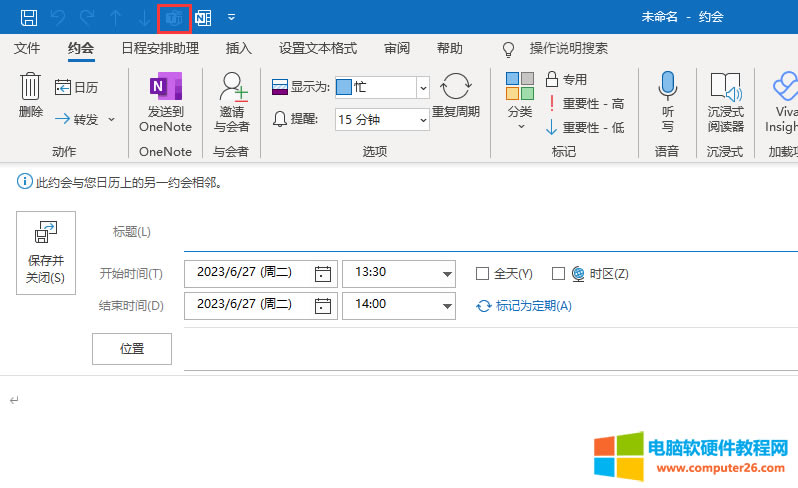Click the 操作说明搜索 search box
This screenshot has width=798, height=488.
pyautogui.click(x=568, y=48)
